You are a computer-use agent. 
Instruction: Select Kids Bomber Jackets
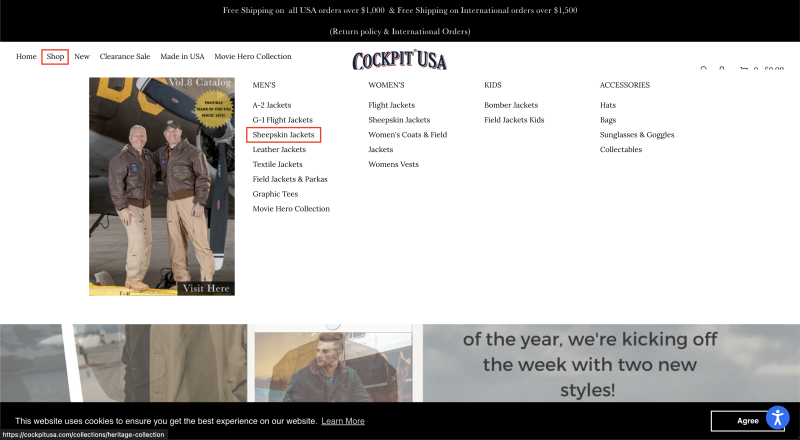tap(511, 105)
